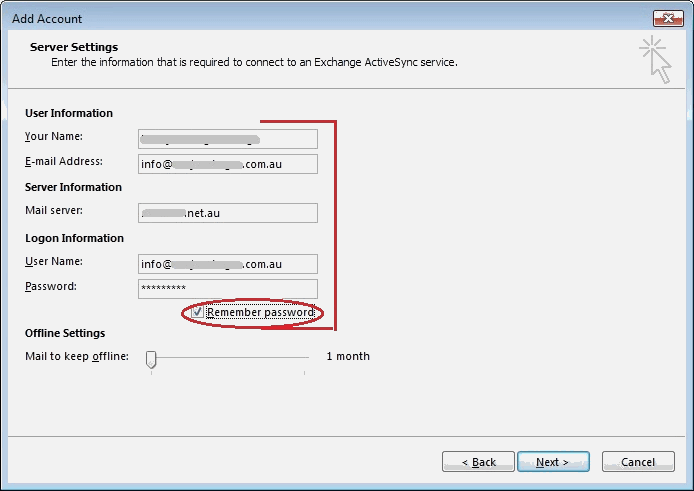
Task: Click the 'Password:' field label
Action: point(50,286)
